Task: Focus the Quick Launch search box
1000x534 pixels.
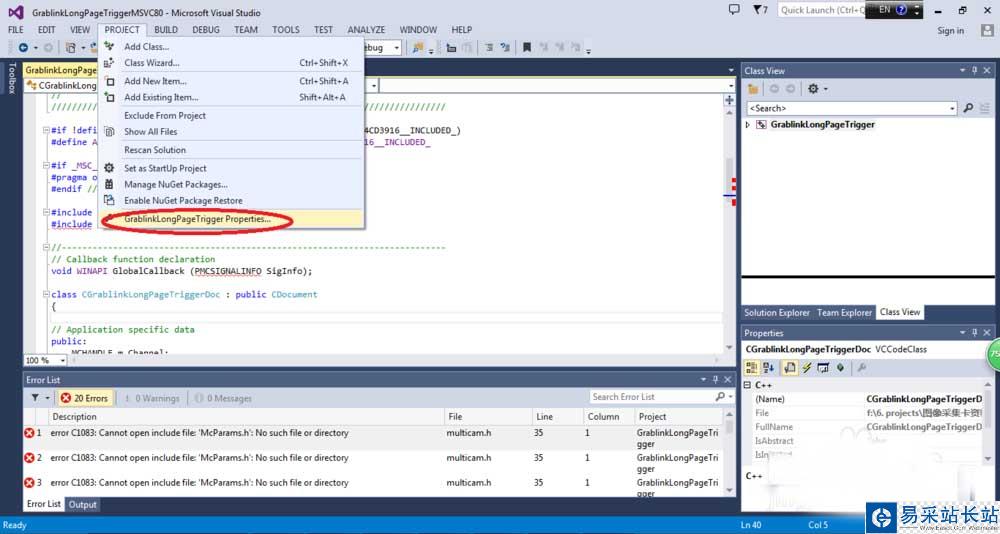Action: tap(821, 10)
